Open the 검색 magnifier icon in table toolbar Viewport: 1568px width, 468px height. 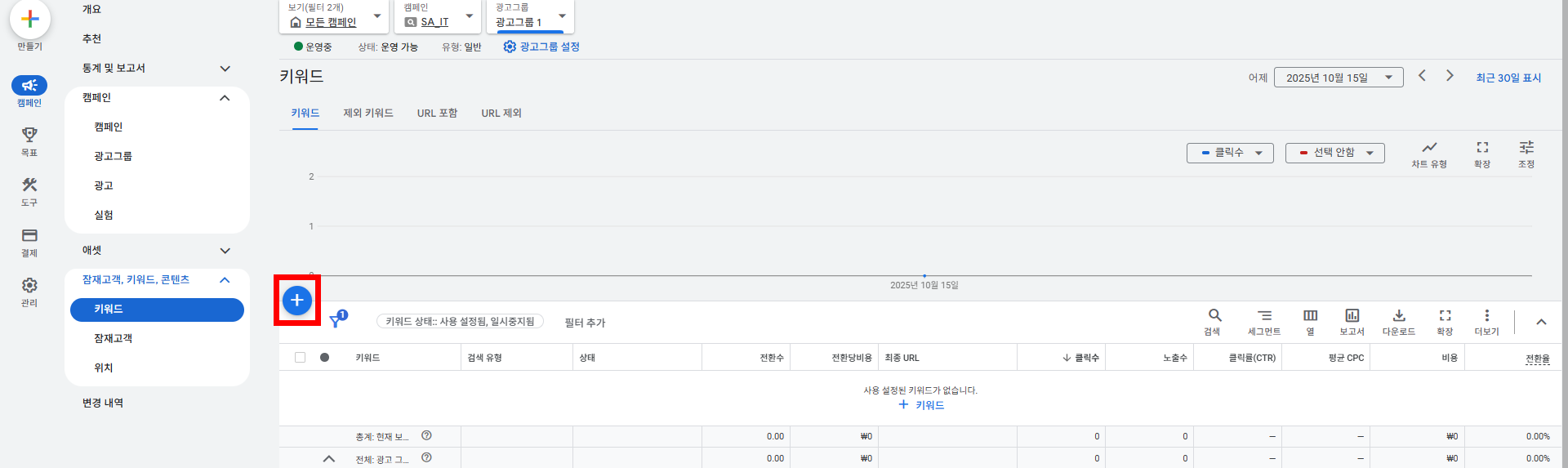(1214, 316)
